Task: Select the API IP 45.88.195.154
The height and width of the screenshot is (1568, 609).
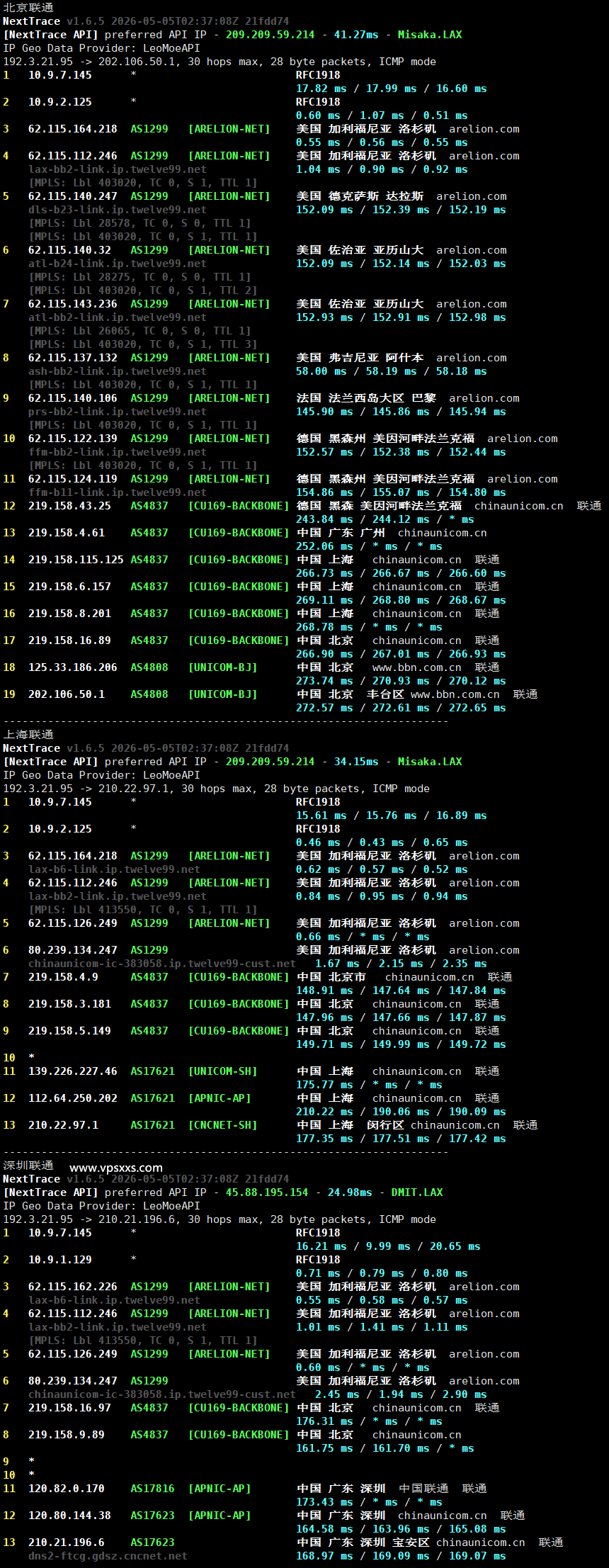Action: point(267,1192)
